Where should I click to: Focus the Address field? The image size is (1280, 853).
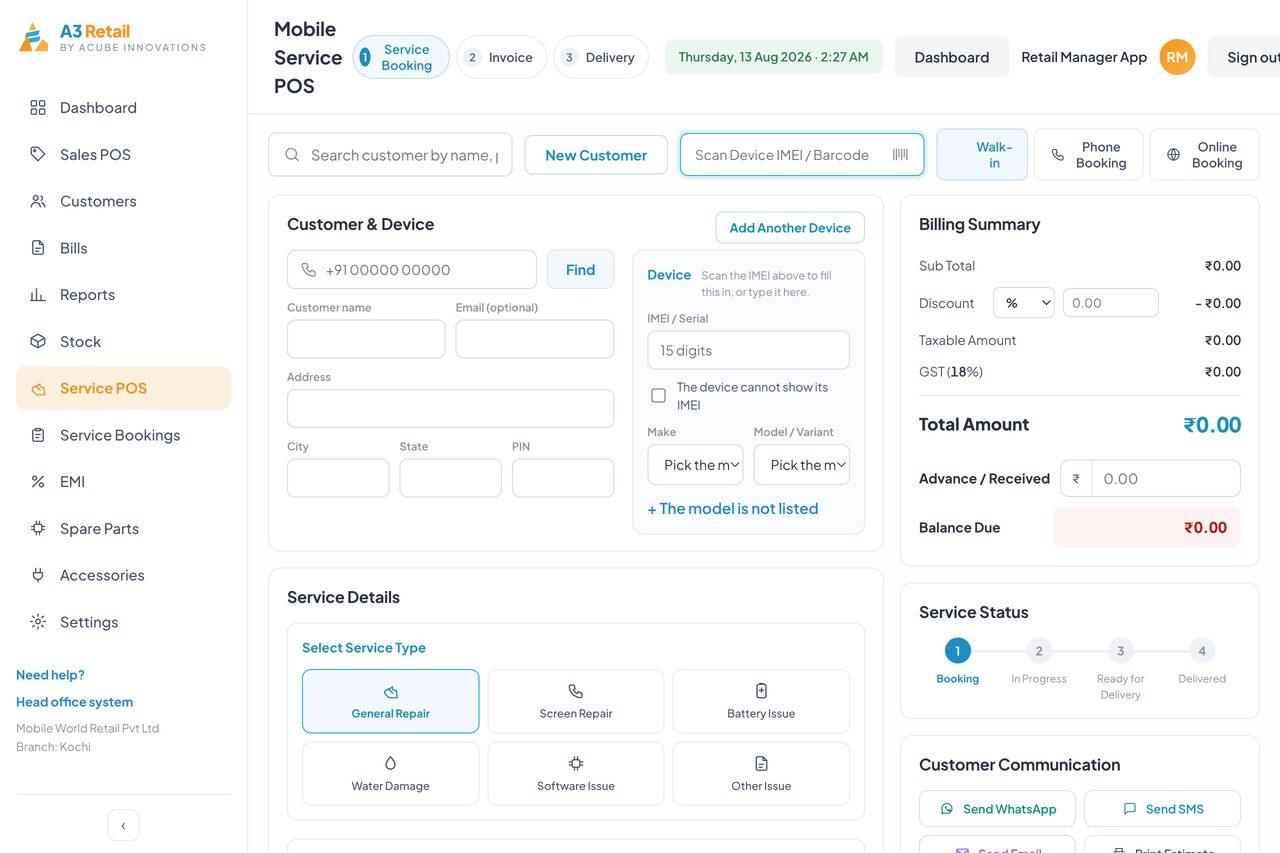tap(451, 408)
